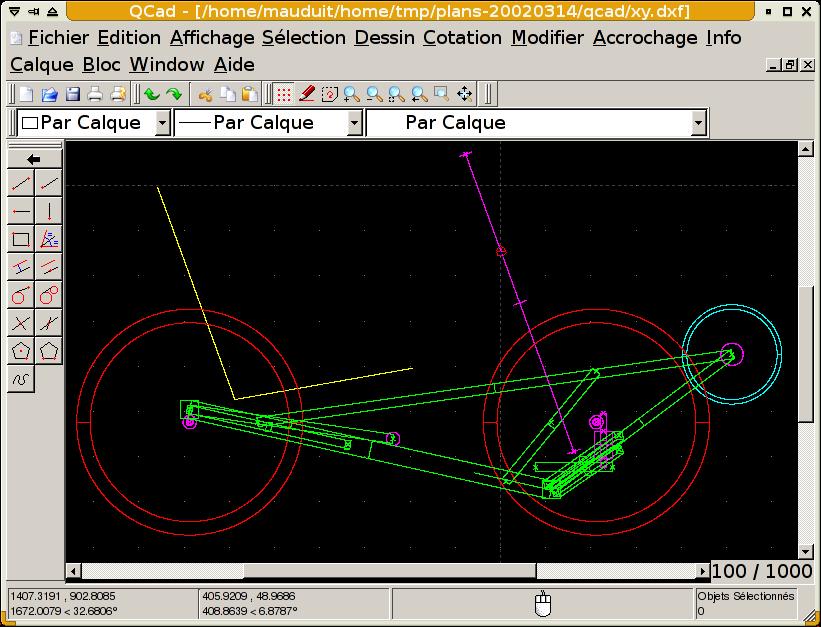Click the grid spacing text 100 / 1000

(762, 571)
